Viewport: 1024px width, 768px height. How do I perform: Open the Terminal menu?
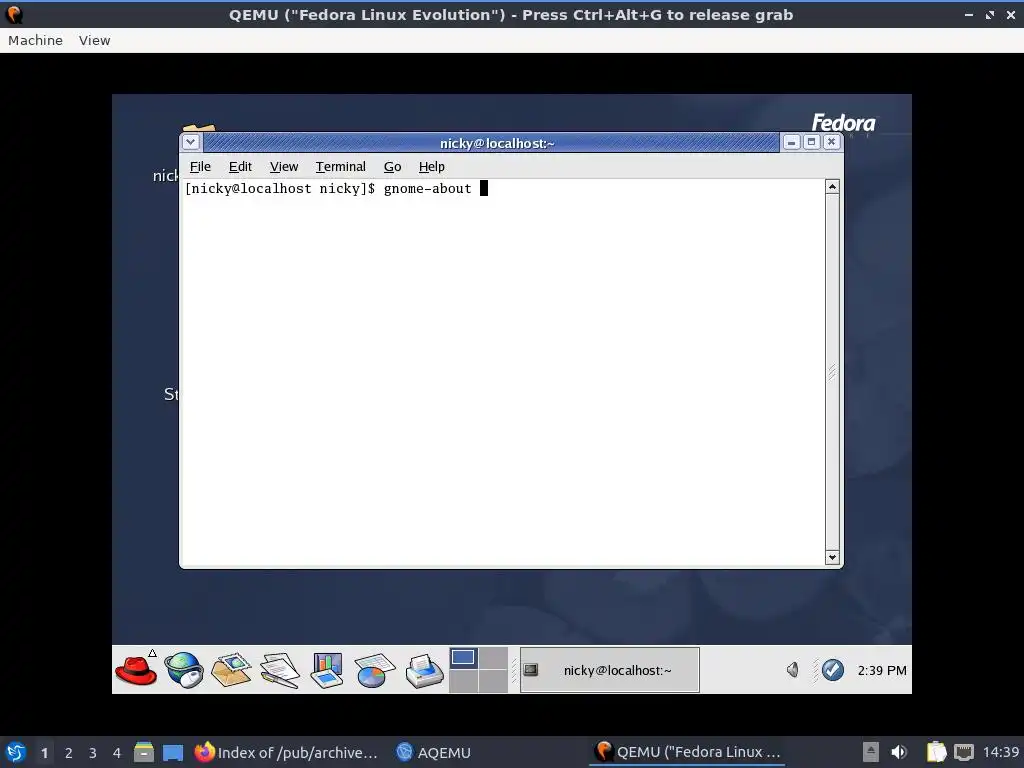(x=340, y=167)
